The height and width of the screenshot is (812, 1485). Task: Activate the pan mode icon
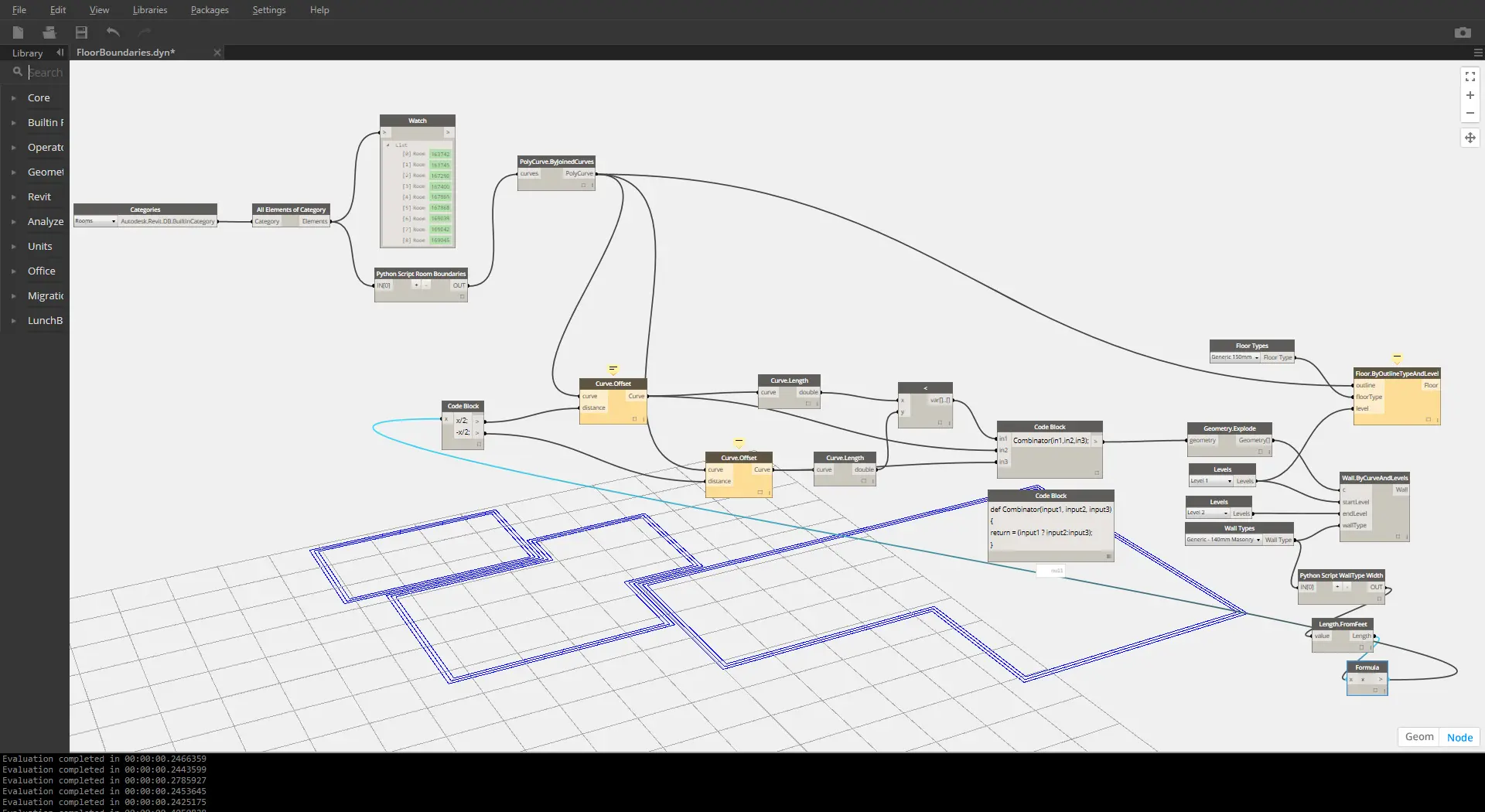tap(1470, 138)
